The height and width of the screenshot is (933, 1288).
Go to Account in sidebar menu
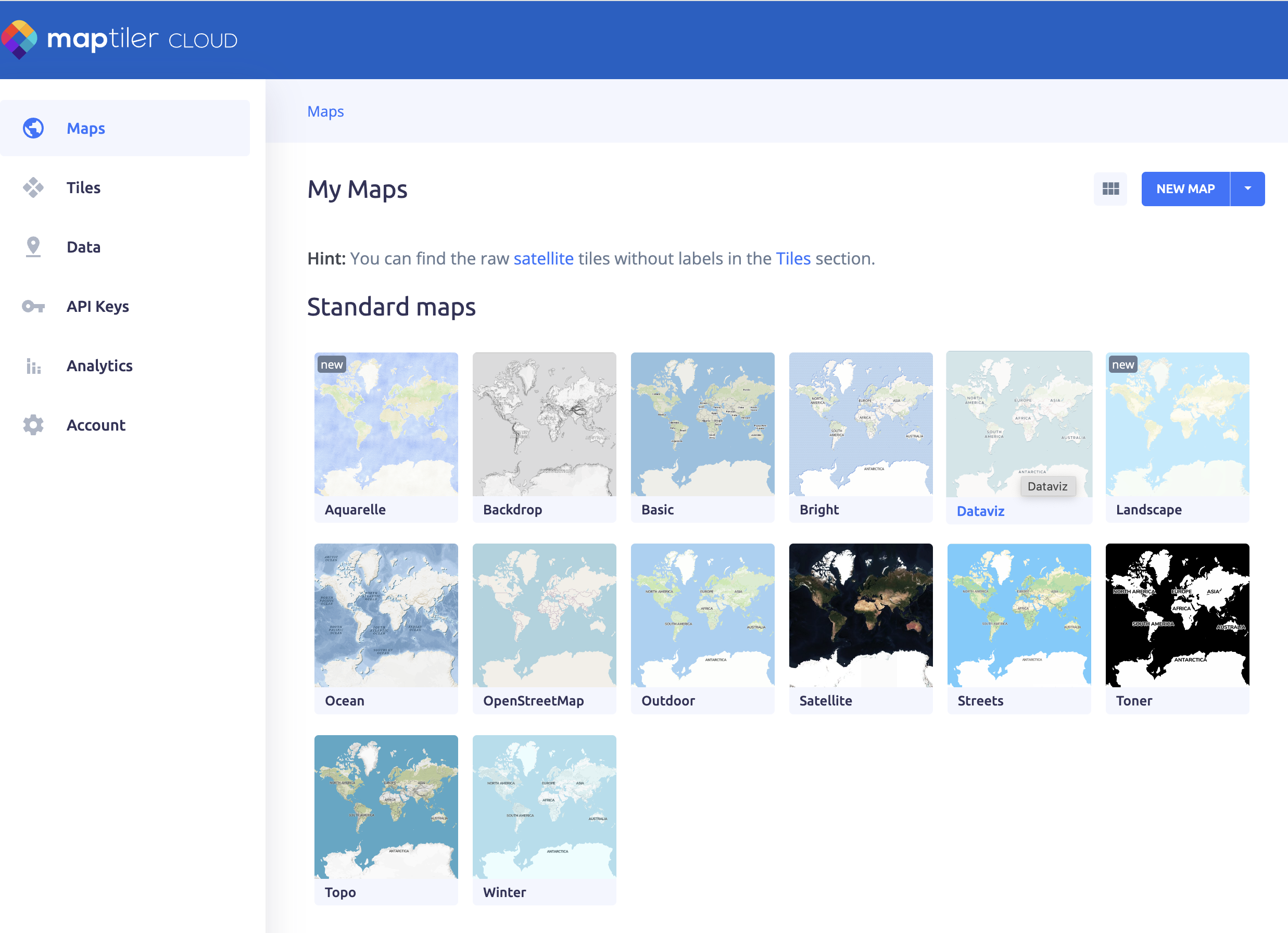coord(96,425)
